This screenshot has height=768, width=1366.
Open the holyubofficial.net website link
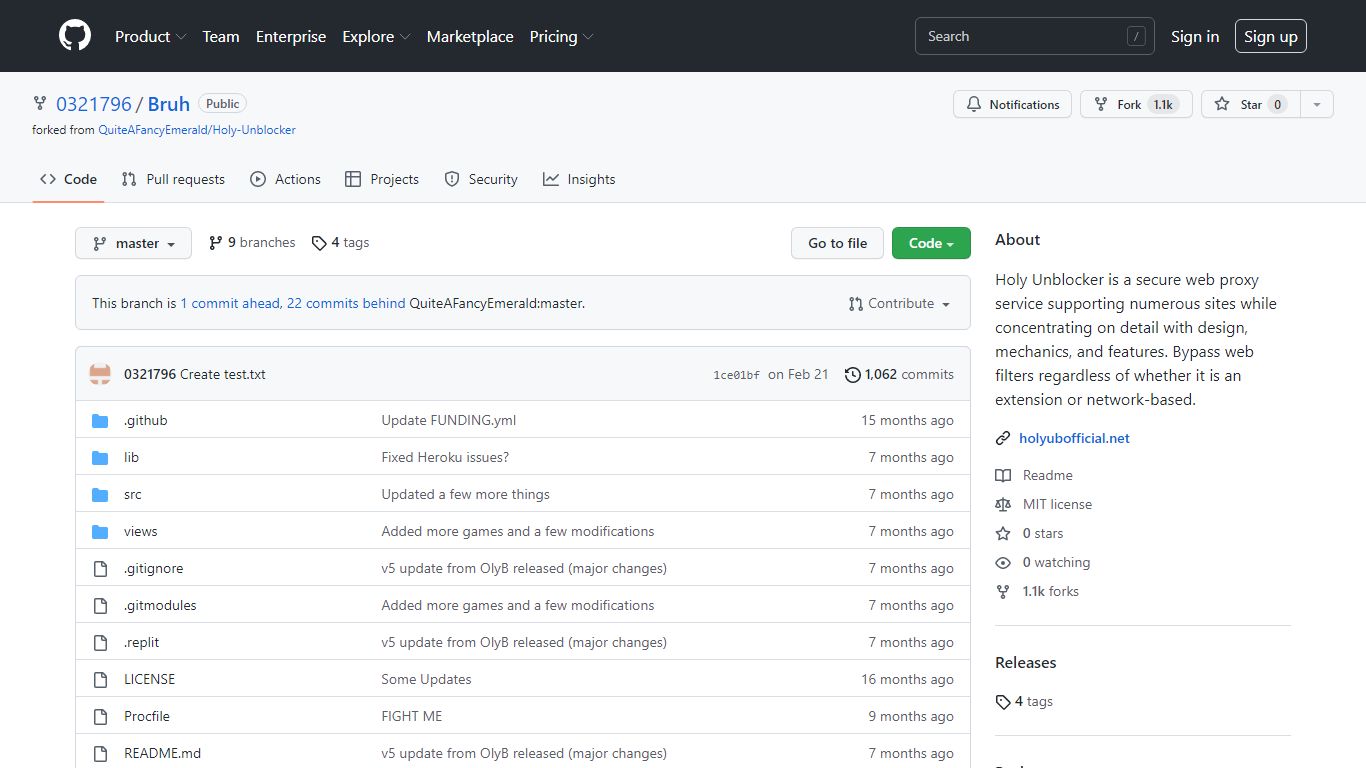click(1074, 438)
